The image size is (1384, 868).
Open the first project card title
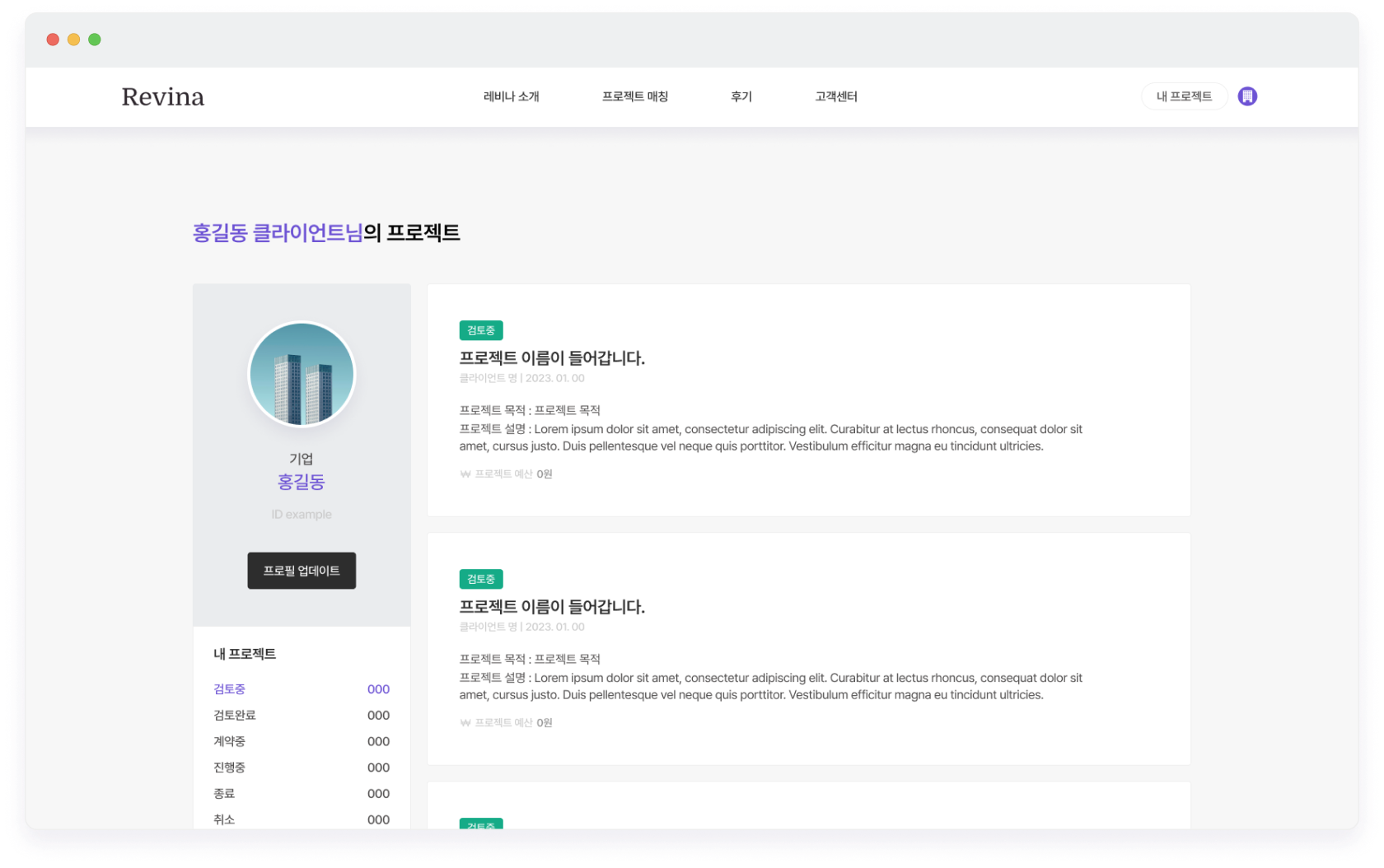click(551, 358)
